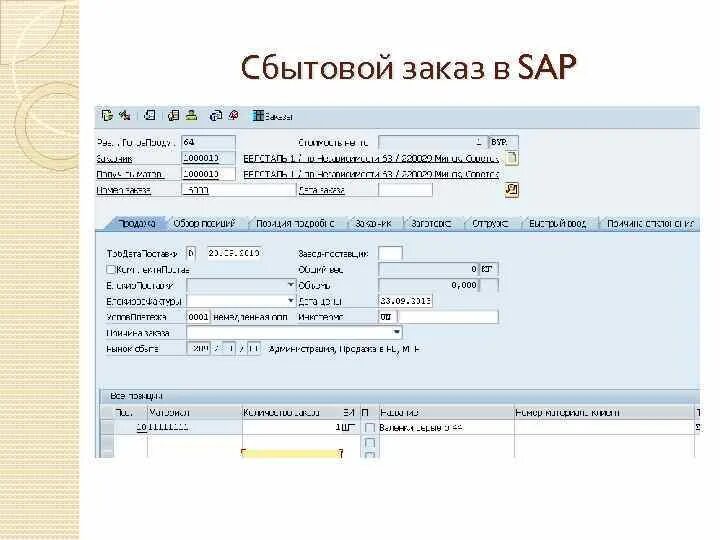Viewport: 720px width, 540px height.
Task: Click the Номер заказа input field
Action: click(x=238, y=190)
